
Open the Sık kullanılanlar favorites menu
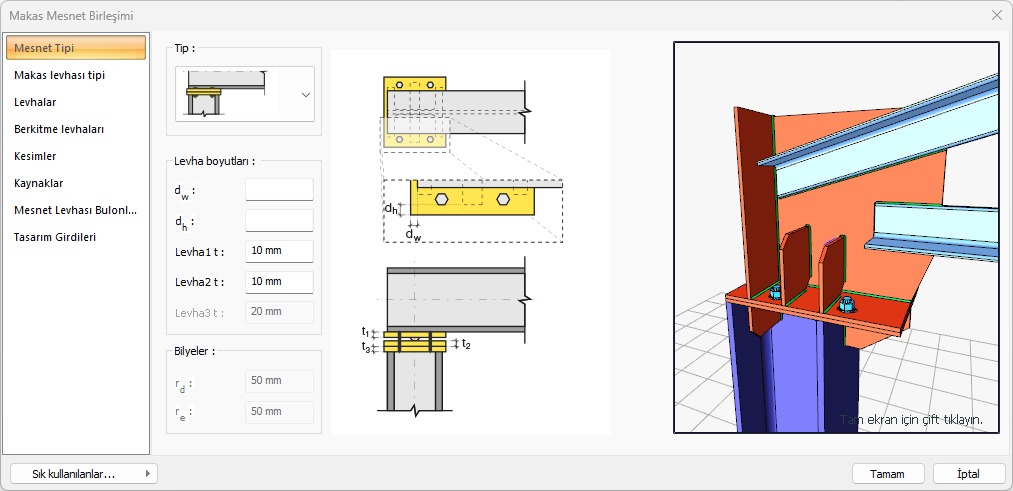click(x=83, y=474)
